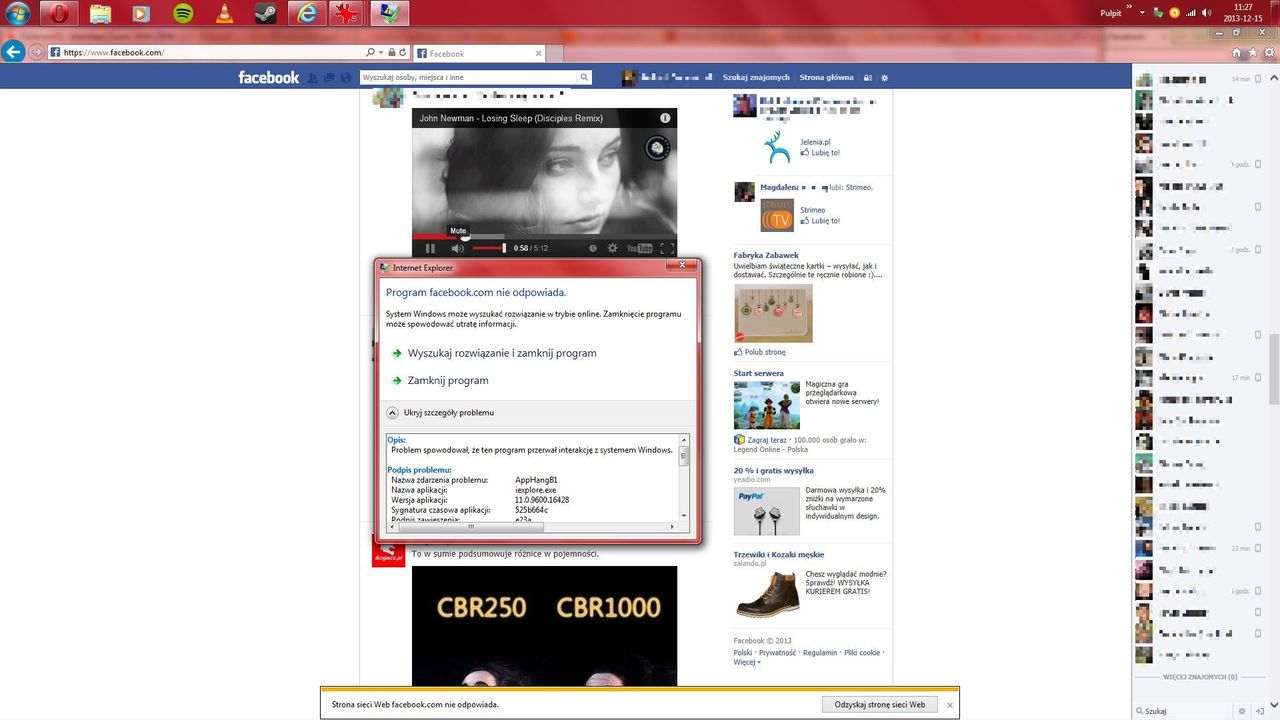Pause the YouTube video
1280x720 pixels.
coord(430,248)
